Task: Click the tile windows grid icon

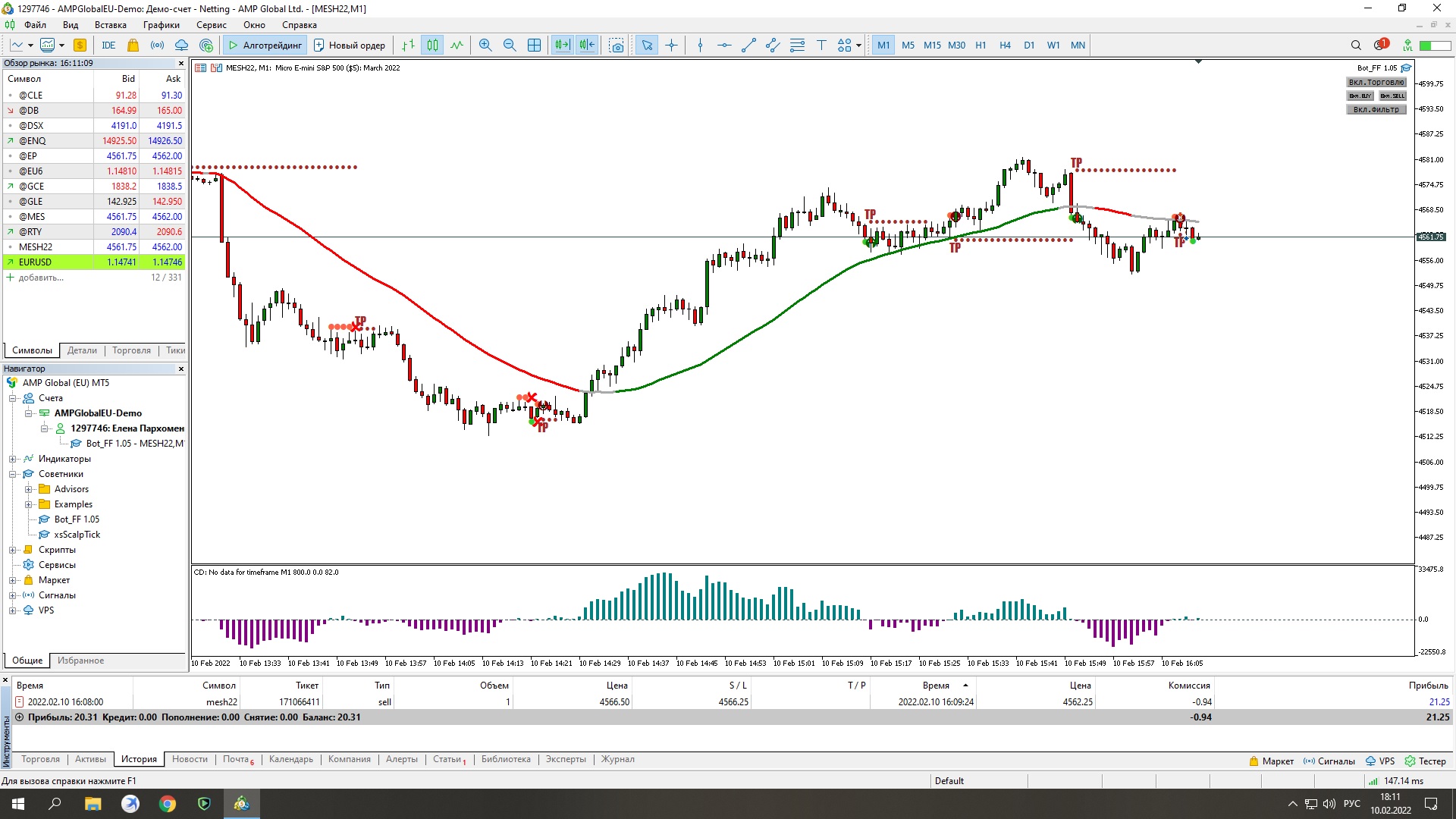Action: pyautogui.click(x=534, y=45)
